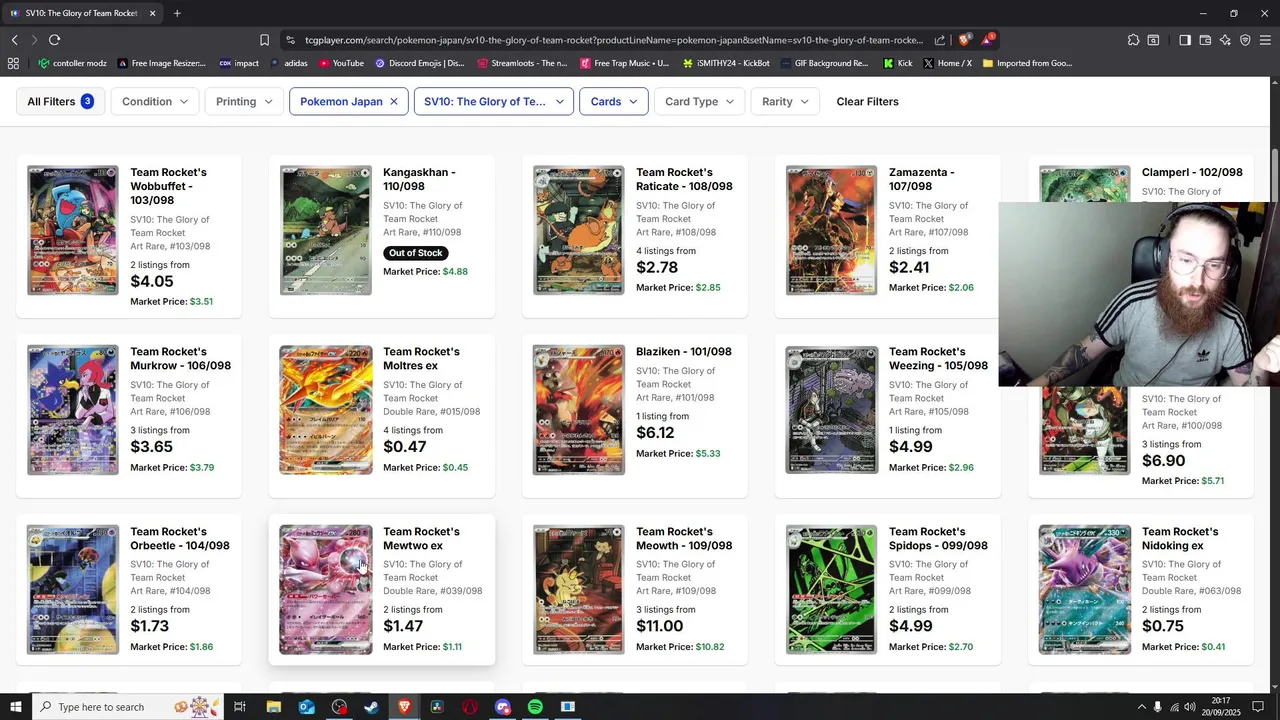Open Task View on the taskbar
This screenshot has height=720, width=1280.
[240, 707]
